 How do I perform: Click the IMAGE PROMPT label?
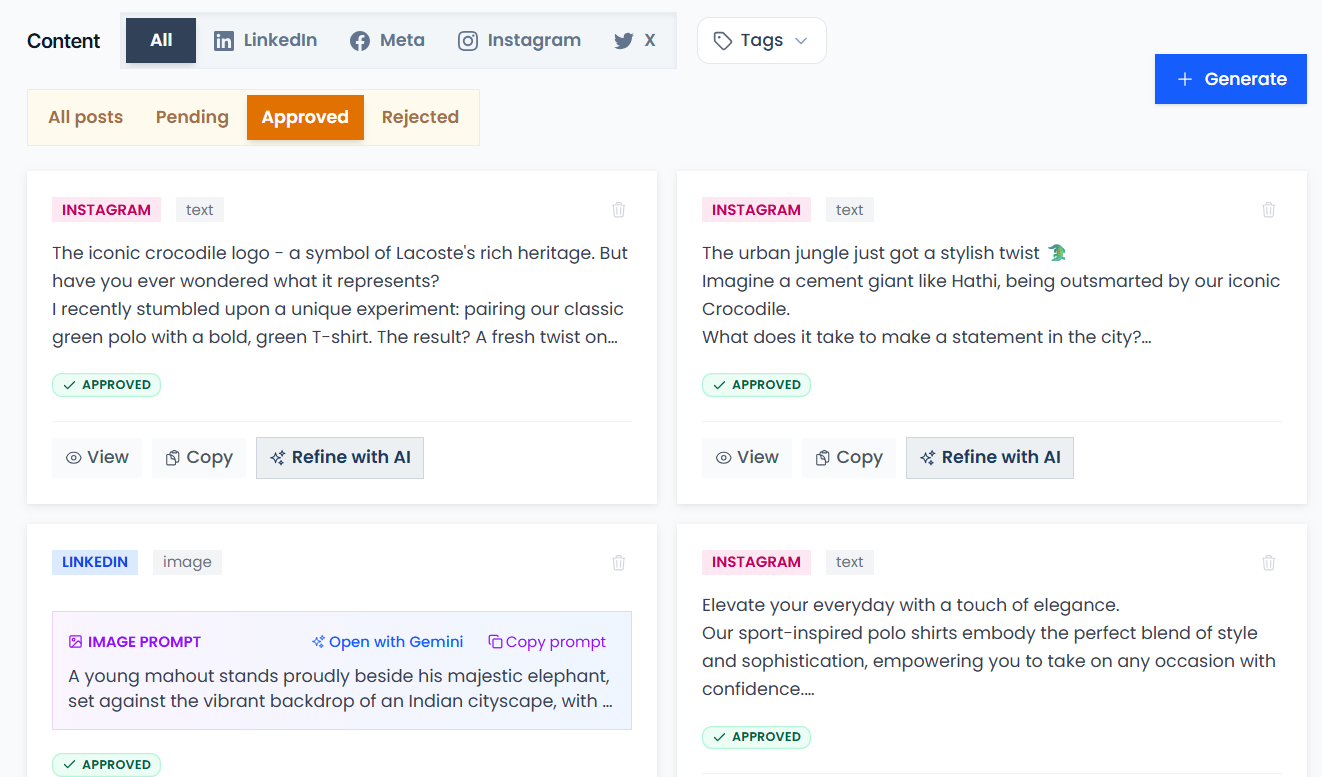coord(144,642)
